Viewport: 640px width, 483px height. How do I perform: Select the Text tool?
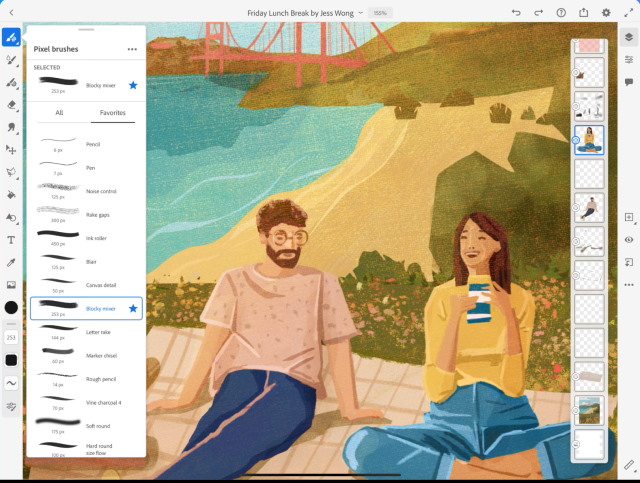coord(11,240)
